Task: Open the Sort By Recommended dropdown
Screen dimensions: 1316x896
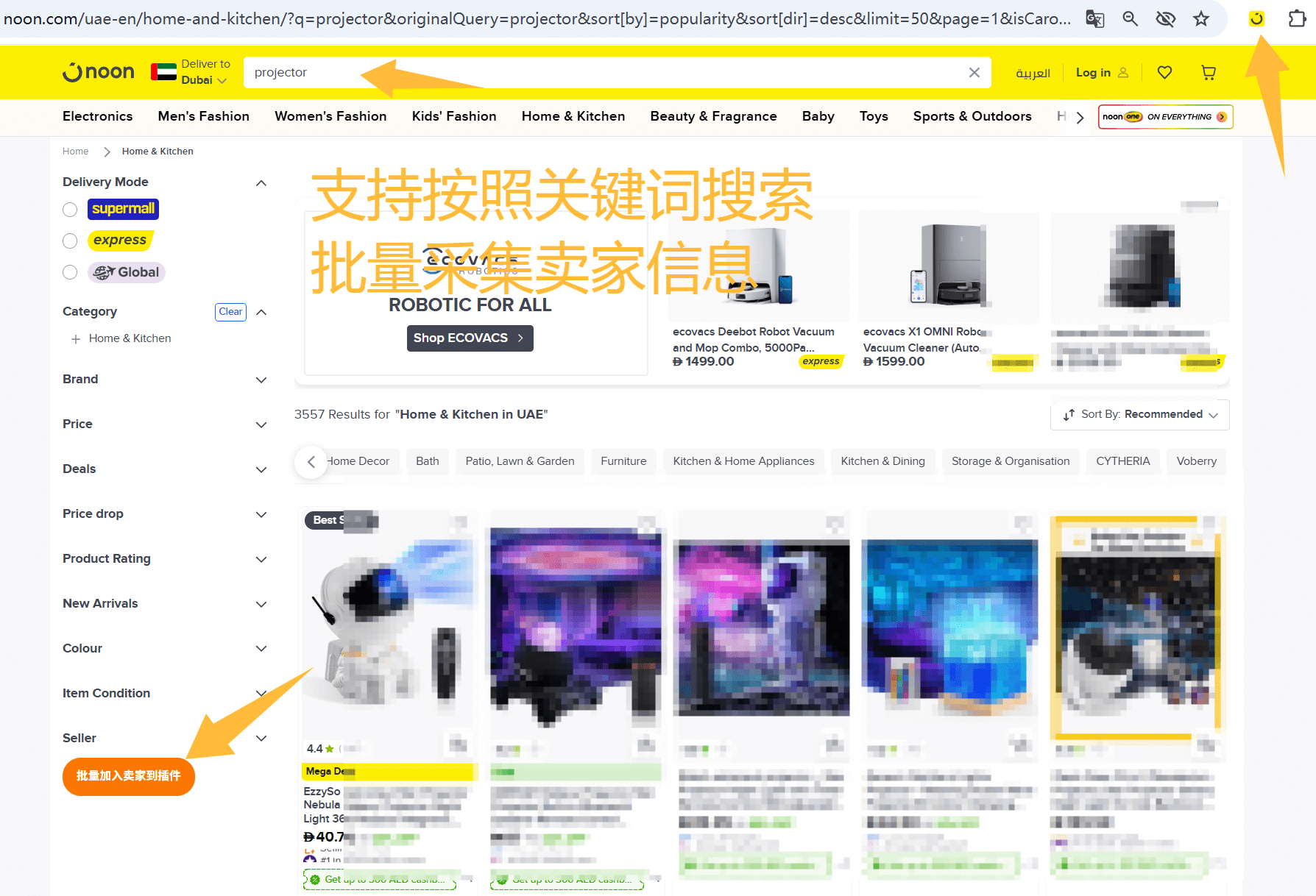Action: click(x=1139, y=415)
